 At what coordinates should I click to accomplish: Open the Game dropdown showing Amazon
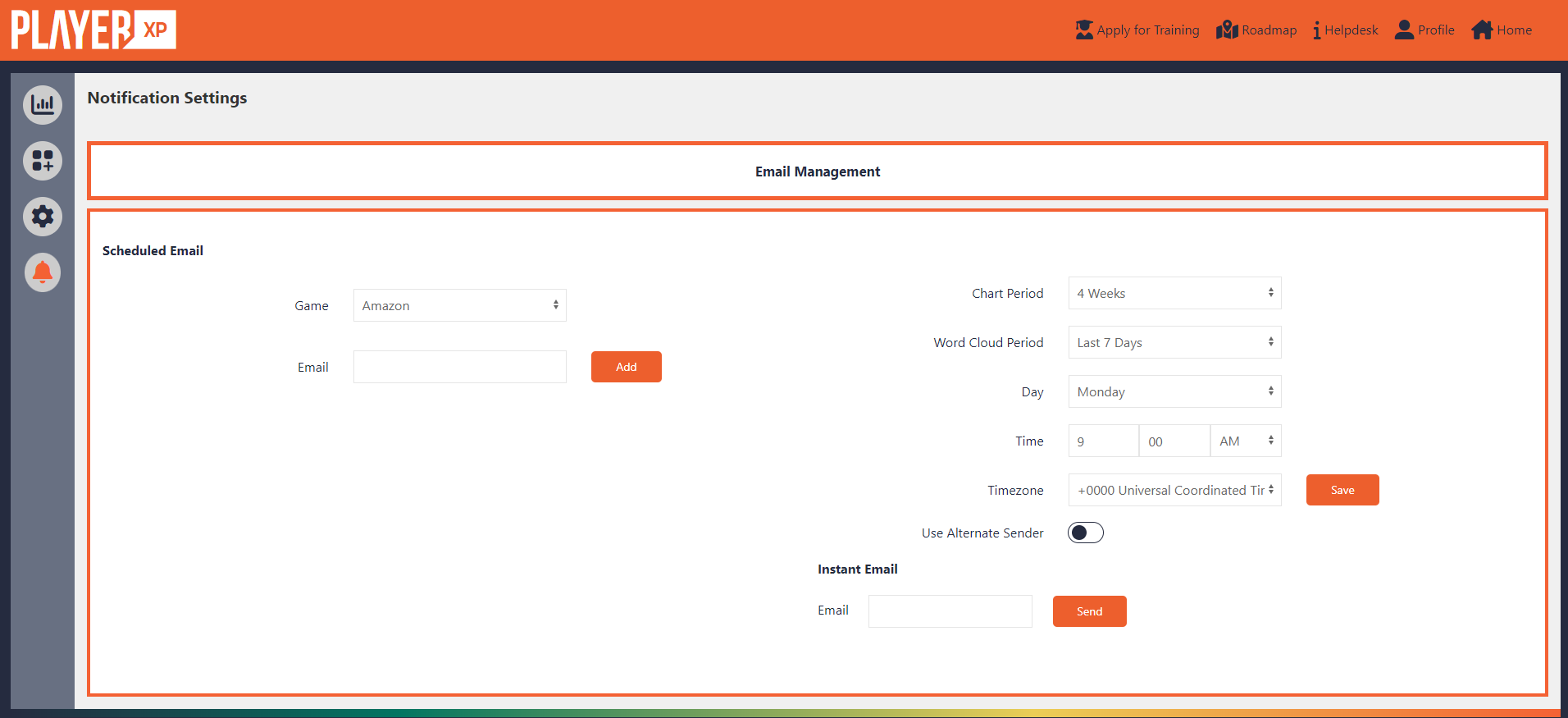tap(460, 305)
